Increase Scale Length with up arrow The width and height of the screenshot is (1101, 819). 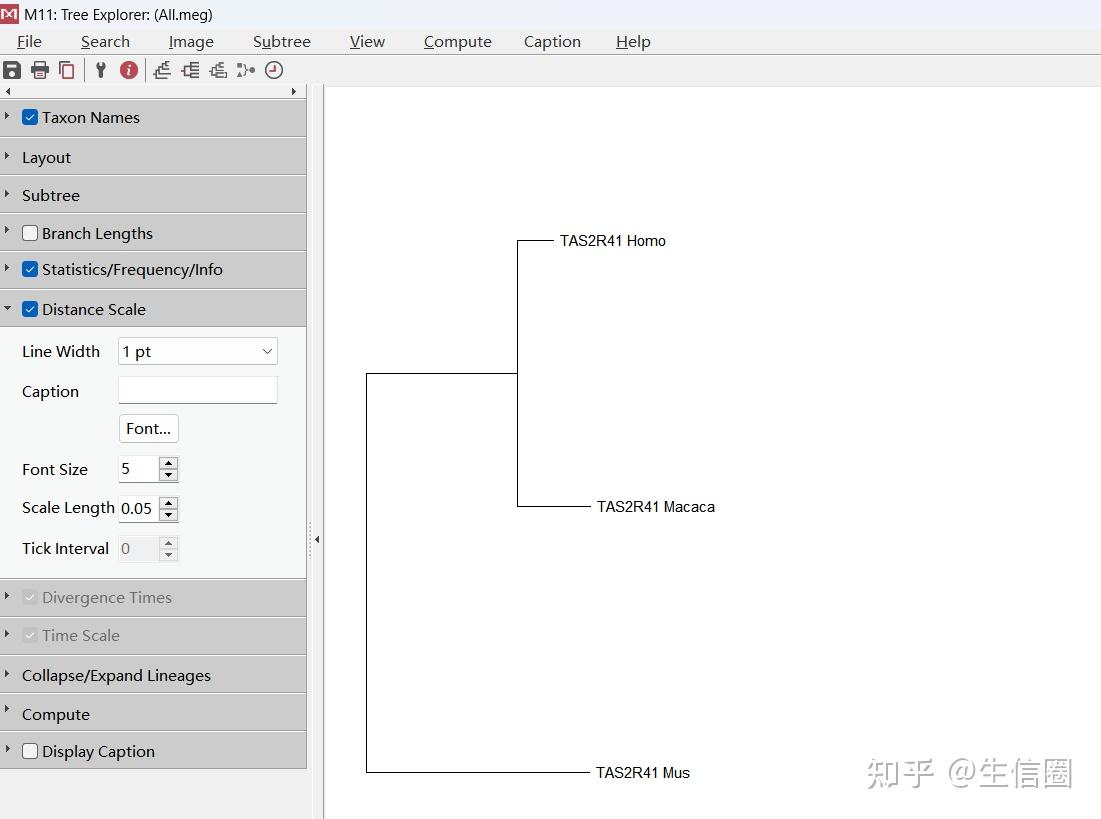point(169,502)
